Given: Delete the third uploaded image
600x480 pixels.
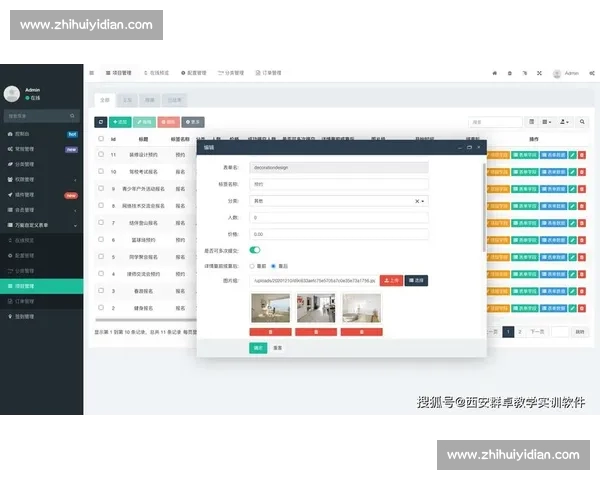Looking at the screenshot, I should tap(362, 332).
